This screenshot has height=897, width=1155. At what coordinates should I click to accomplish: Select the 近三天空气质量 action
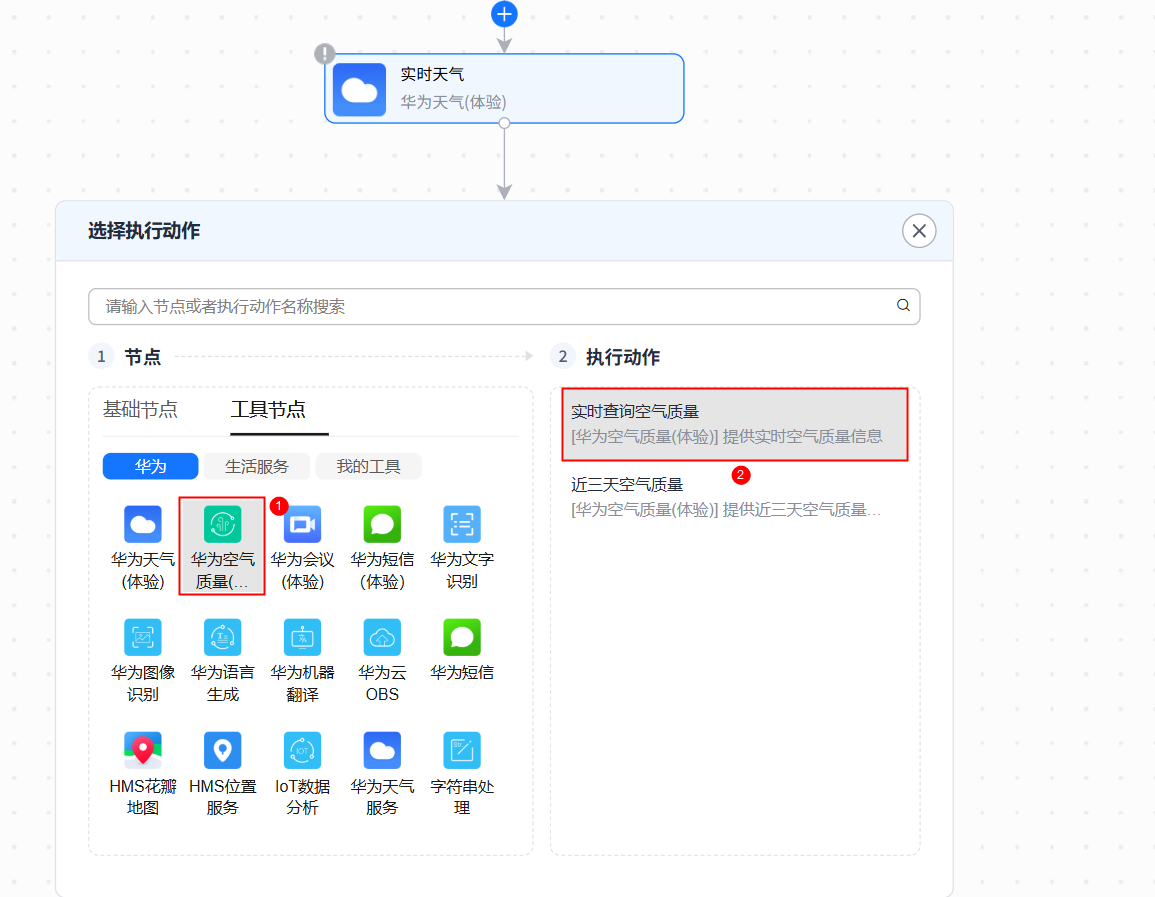[734, 496]
